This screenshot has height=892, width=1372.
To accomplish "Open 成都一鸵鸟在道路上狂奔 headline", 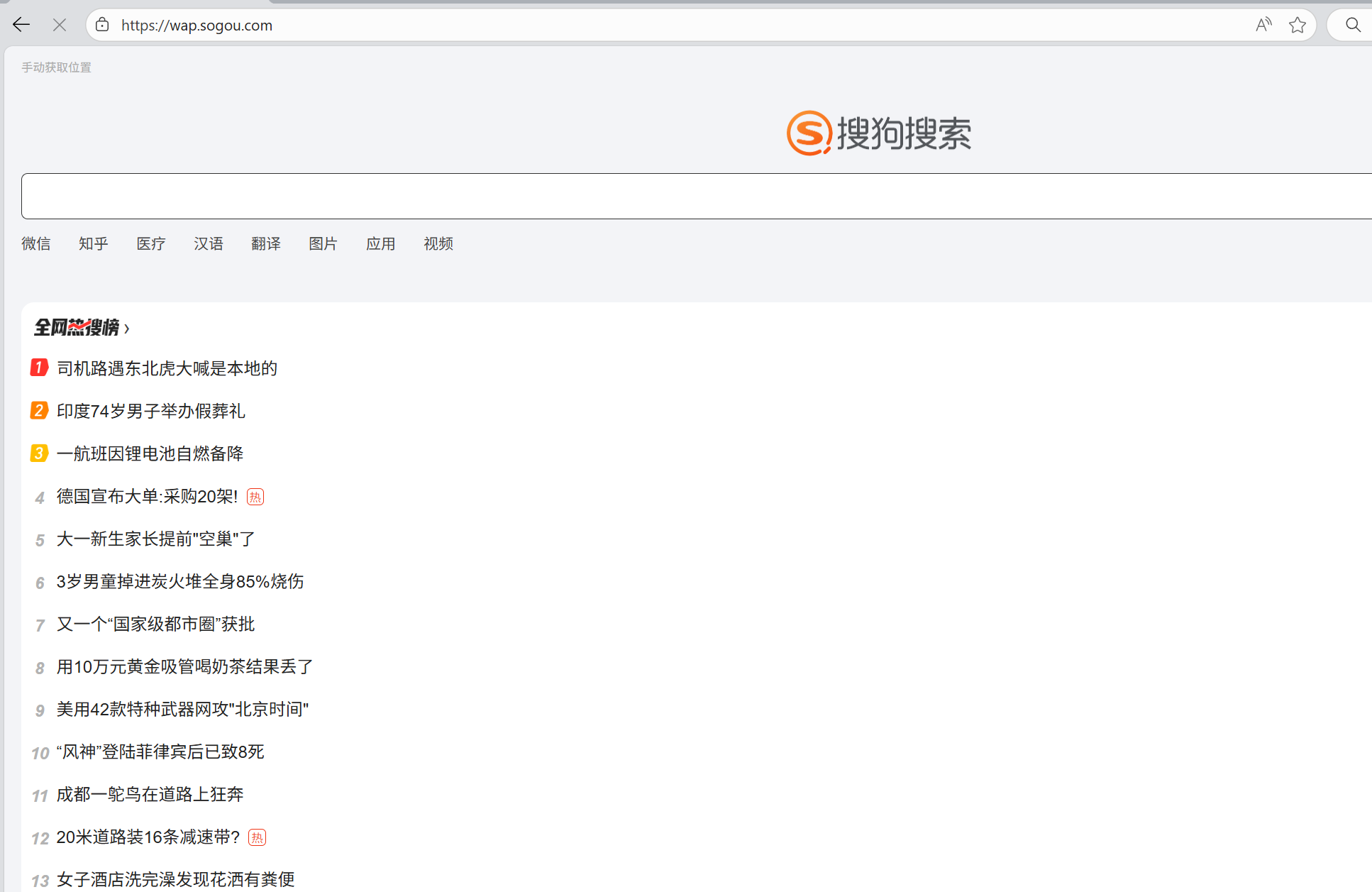I will pos(150,794).
